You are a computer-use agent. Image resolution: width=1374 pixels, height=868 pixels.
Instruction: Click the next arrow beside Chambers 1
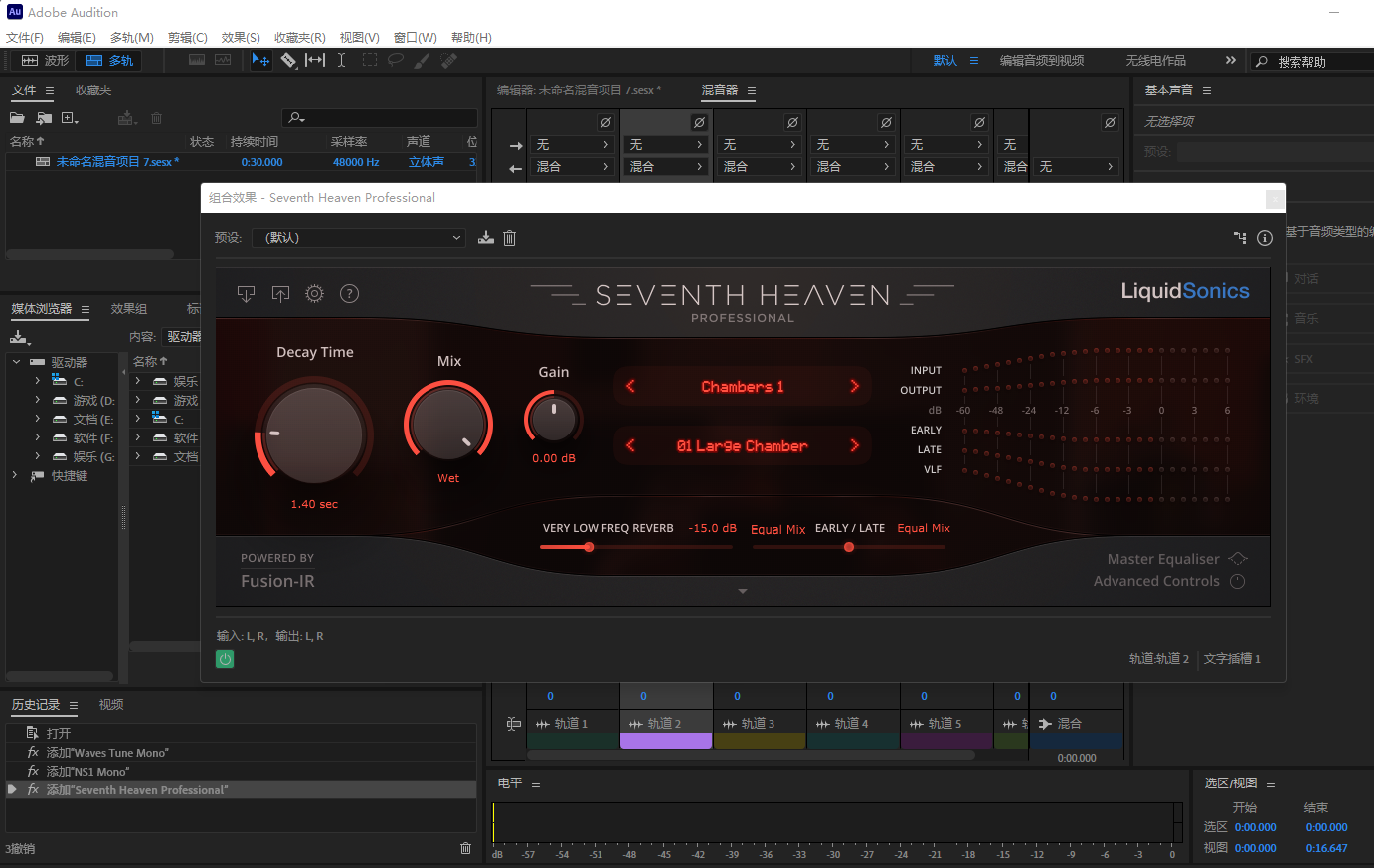click(855, 386)
